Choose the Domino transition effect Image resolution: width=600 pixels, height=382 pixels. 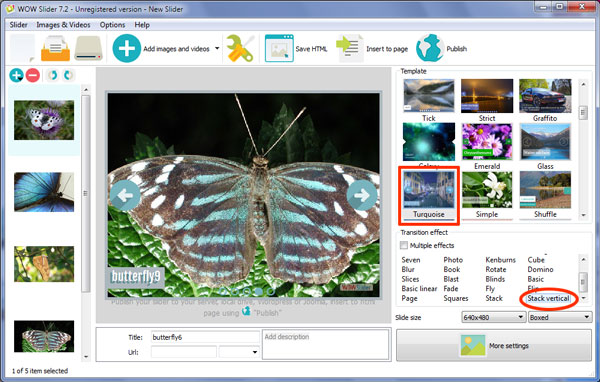tap(540, 269)
